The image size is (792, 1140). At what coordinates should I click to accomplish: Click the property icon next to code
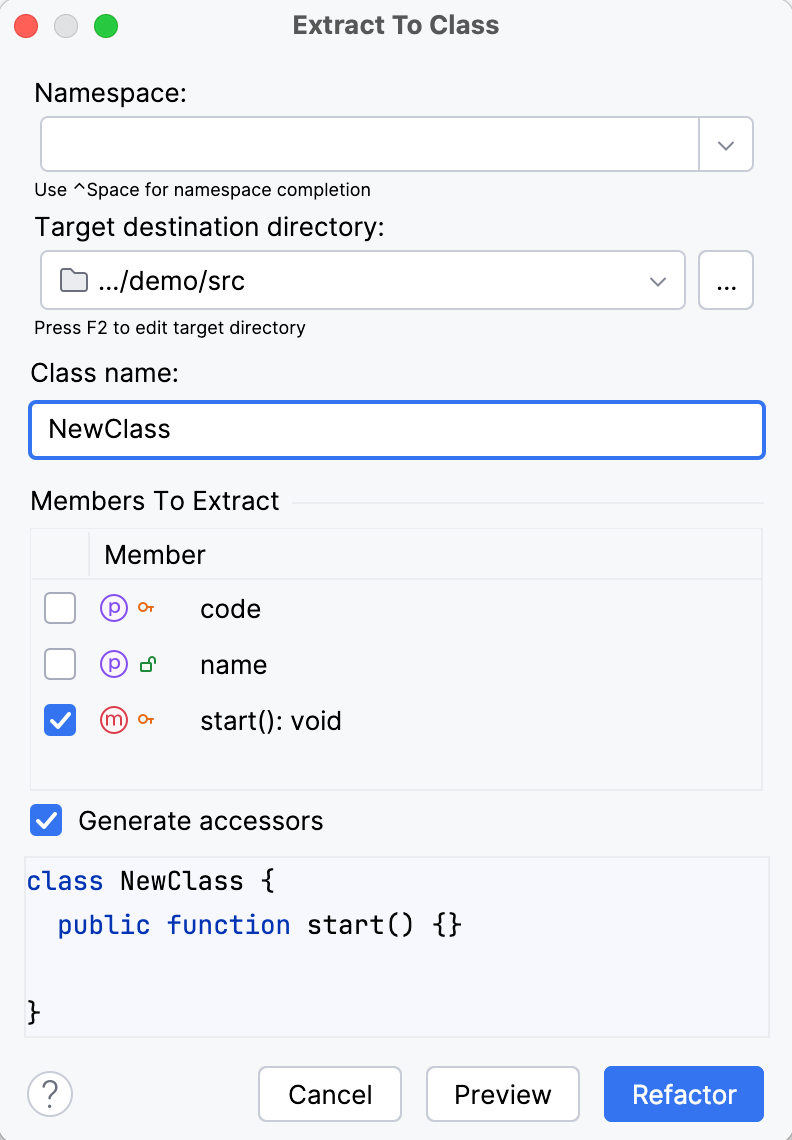point(113,608)
